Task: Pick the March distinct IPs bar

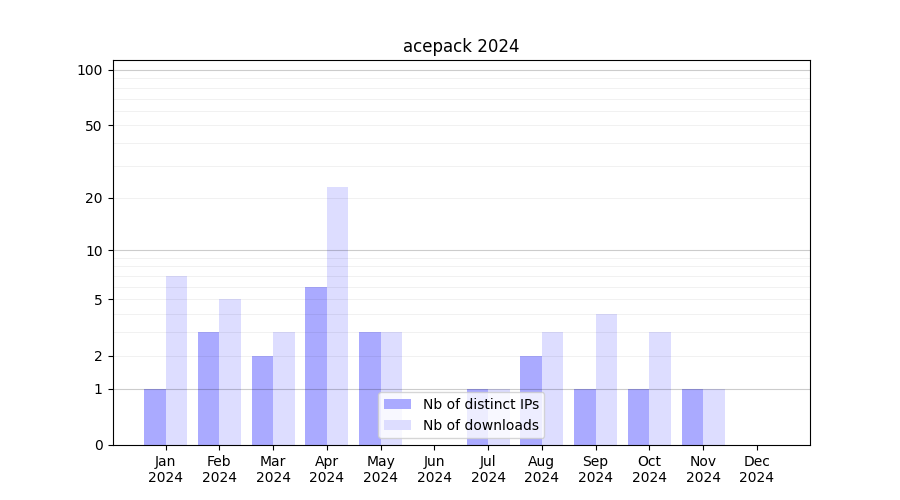Action: tap(262, 400)
